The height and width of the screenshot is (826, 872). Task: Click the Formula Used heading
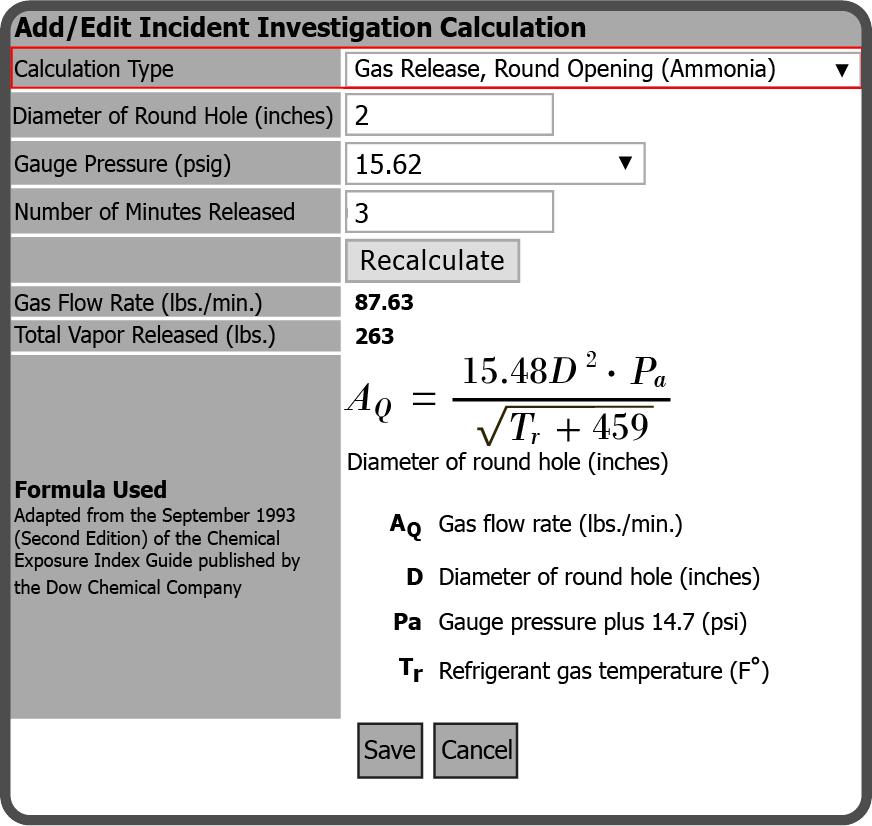pyautogui.click(x=90, y=490)
